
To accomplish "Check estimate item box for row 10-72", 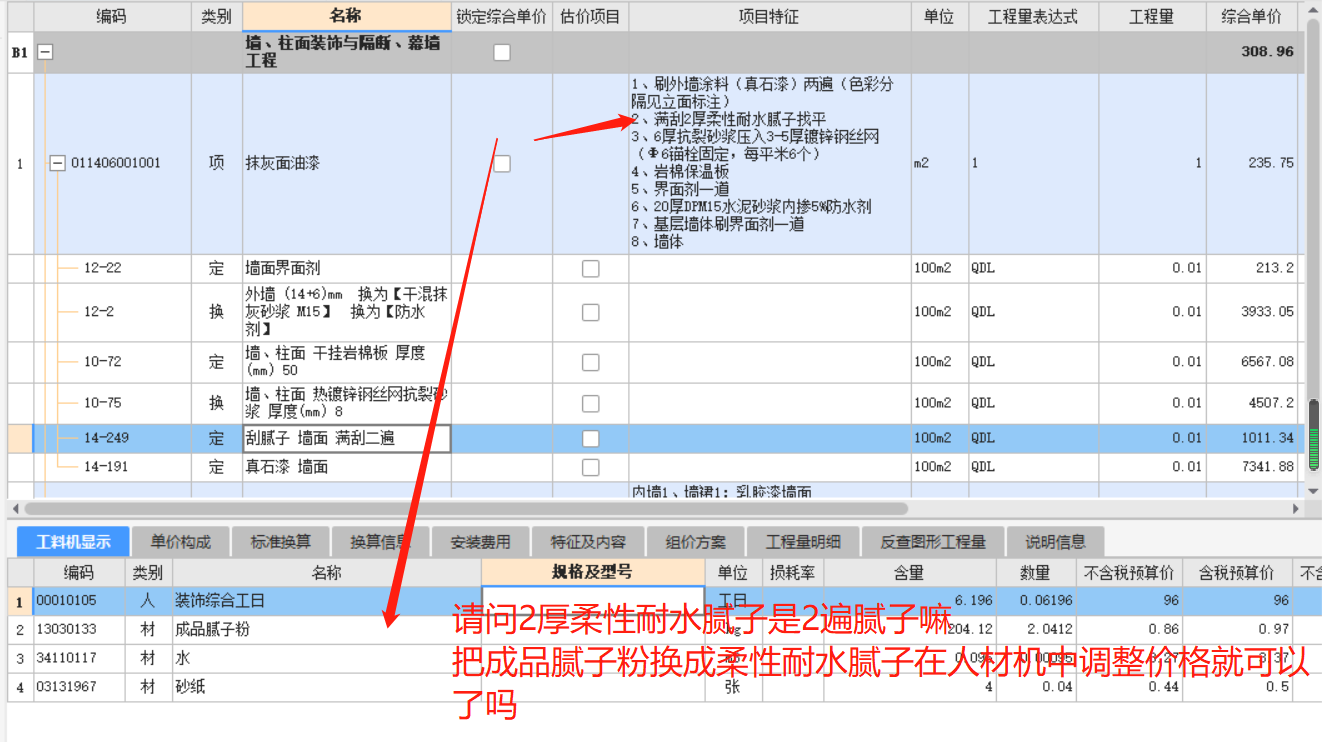I will click(591, 362).
